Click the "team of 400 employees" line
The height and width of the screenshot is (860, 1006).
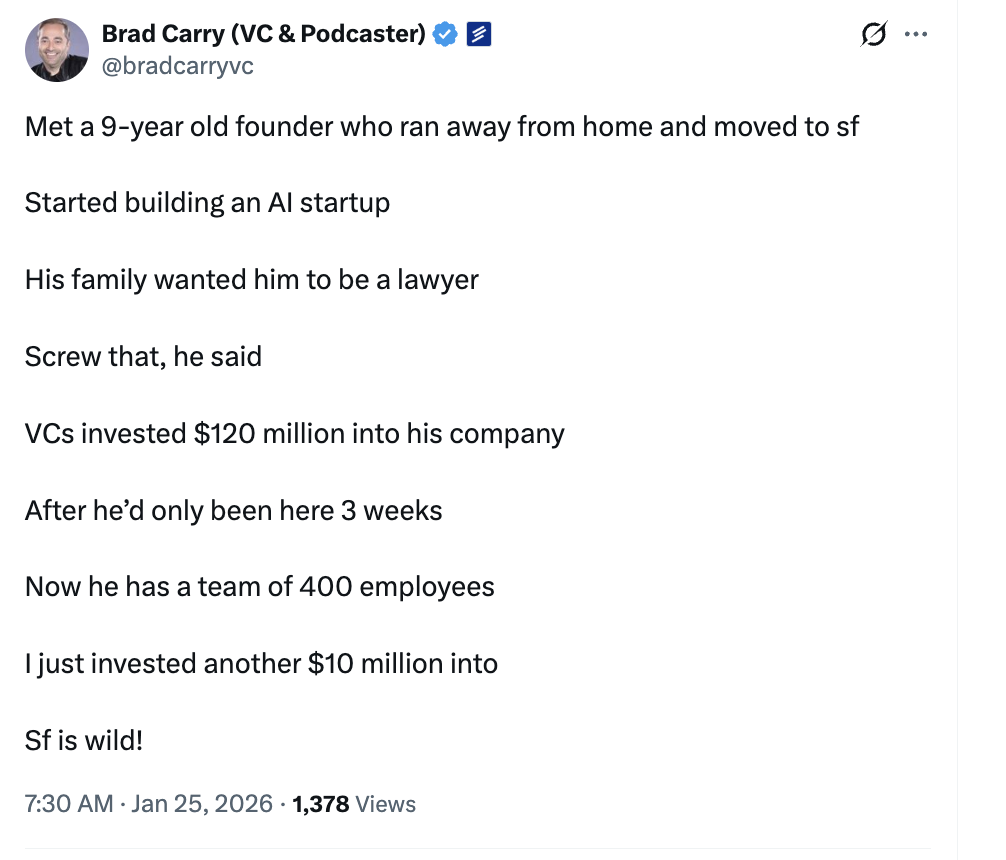259,586
